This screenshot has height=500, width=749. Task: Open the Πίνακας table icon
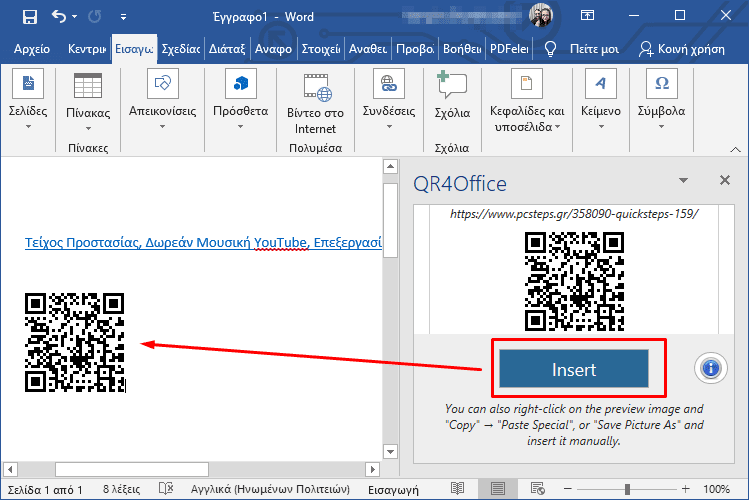click(x=88, y=87)
